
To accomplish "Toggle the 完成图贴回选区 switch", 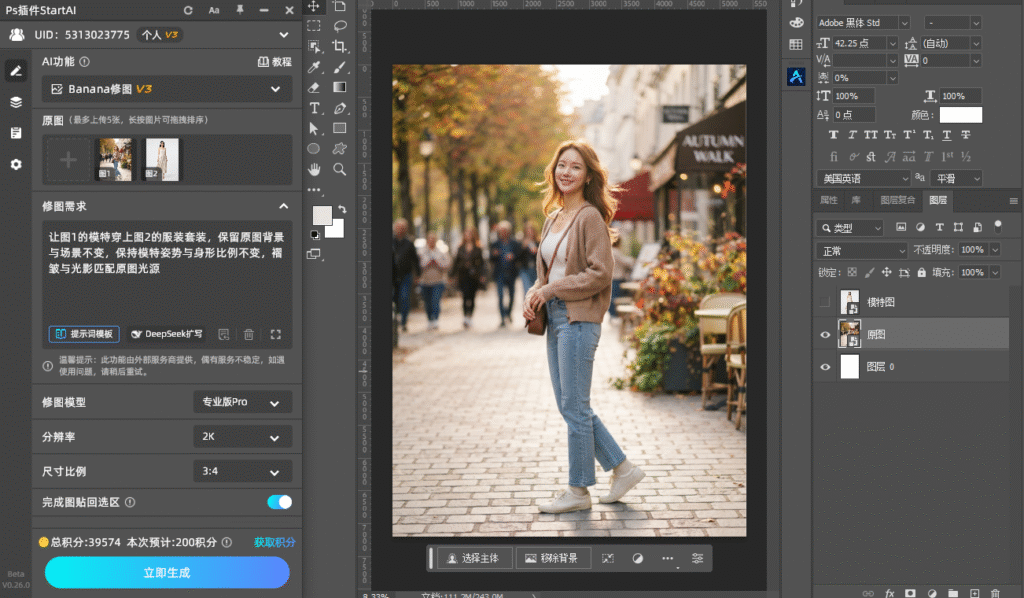I will [x=280, y=502].
